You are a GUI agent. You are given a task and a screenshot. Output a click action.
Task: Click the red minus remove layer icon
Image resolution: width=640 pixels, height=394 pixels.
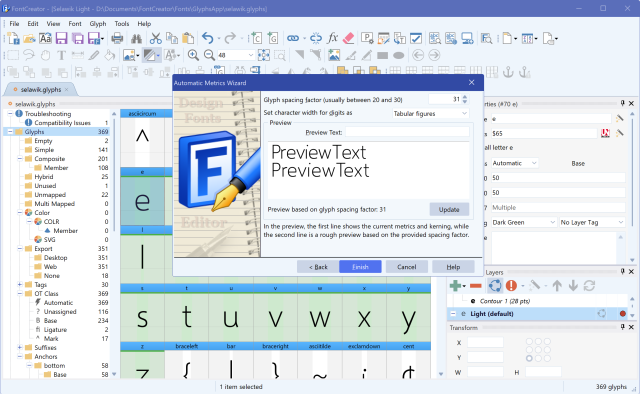476,286
